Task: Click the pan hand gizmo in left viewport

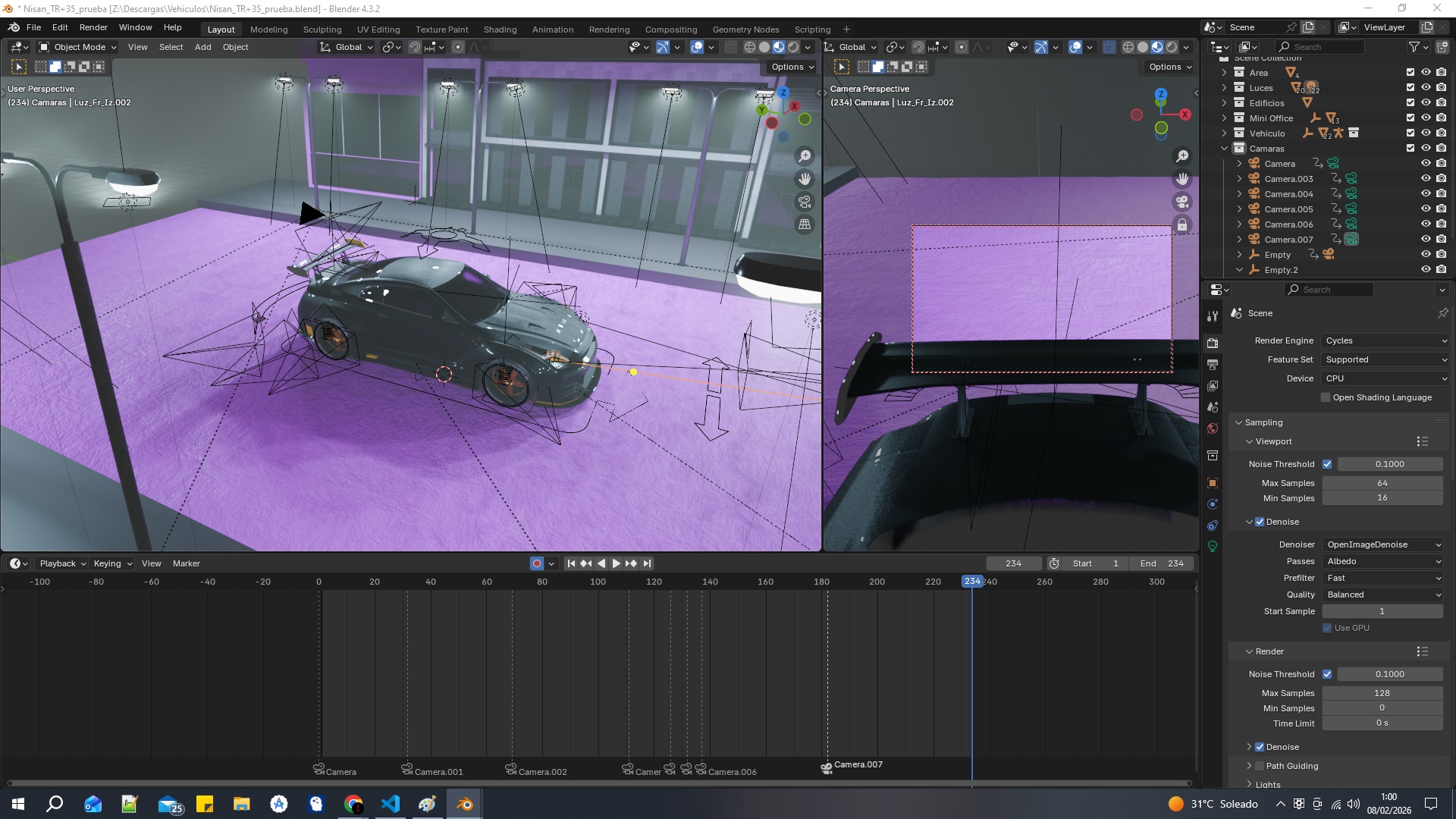Action: click(x=805, y=179)
